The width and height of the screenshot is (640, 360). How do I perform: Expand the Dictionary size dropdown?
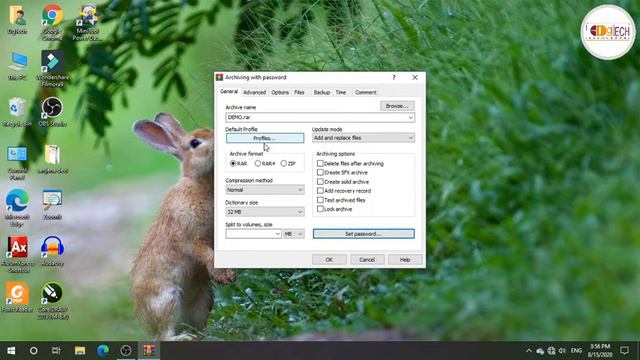pyautogui.click(x=264, y=212)
